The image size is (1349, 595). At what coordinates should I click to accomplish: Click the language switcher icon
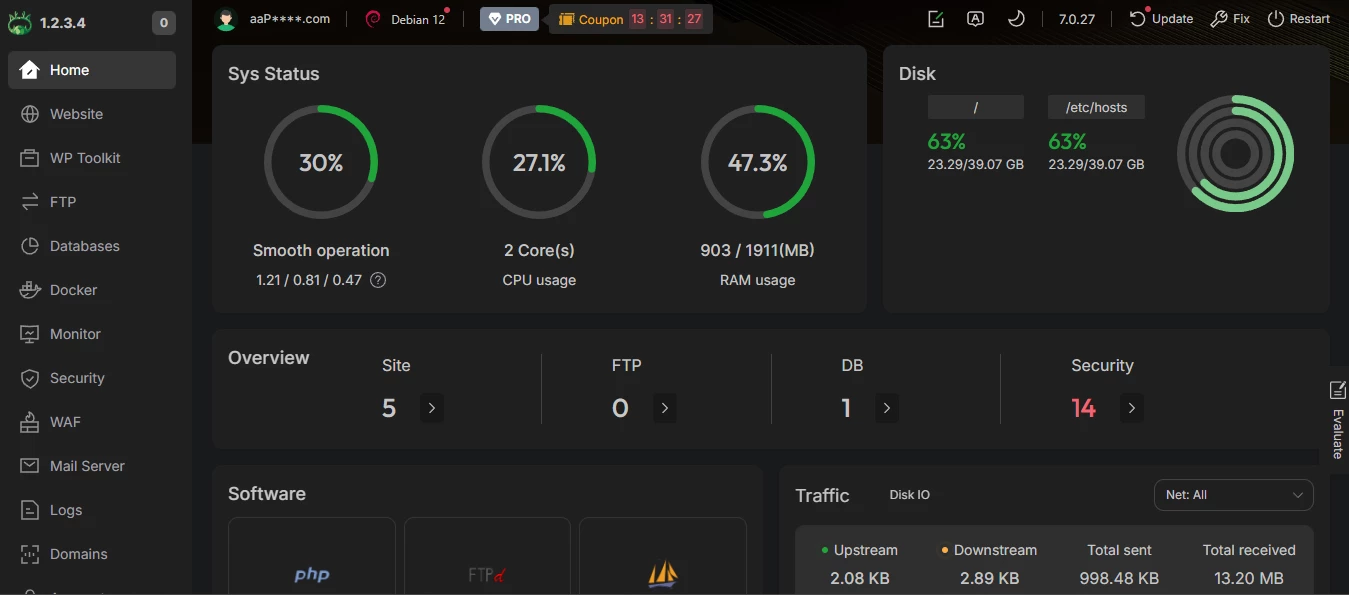(975, 18)
